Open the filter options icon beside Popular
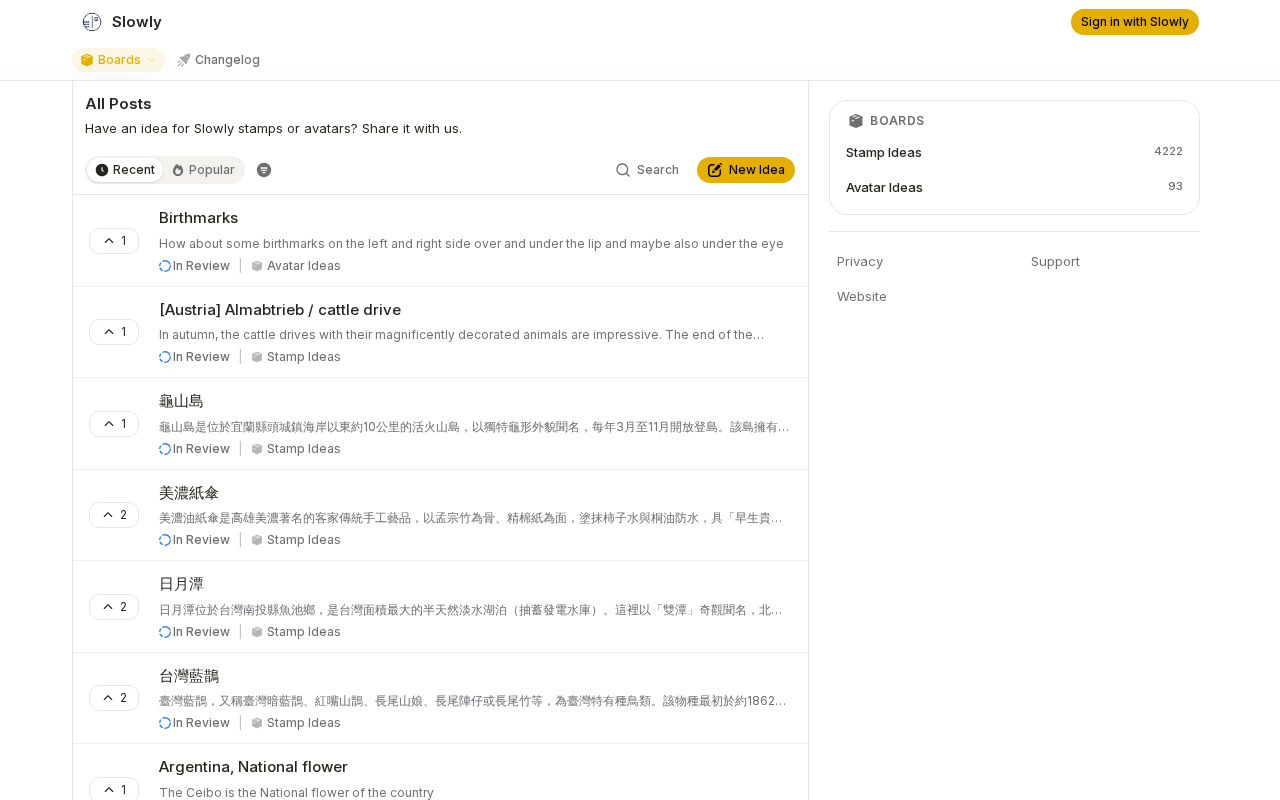 [264, 170]
